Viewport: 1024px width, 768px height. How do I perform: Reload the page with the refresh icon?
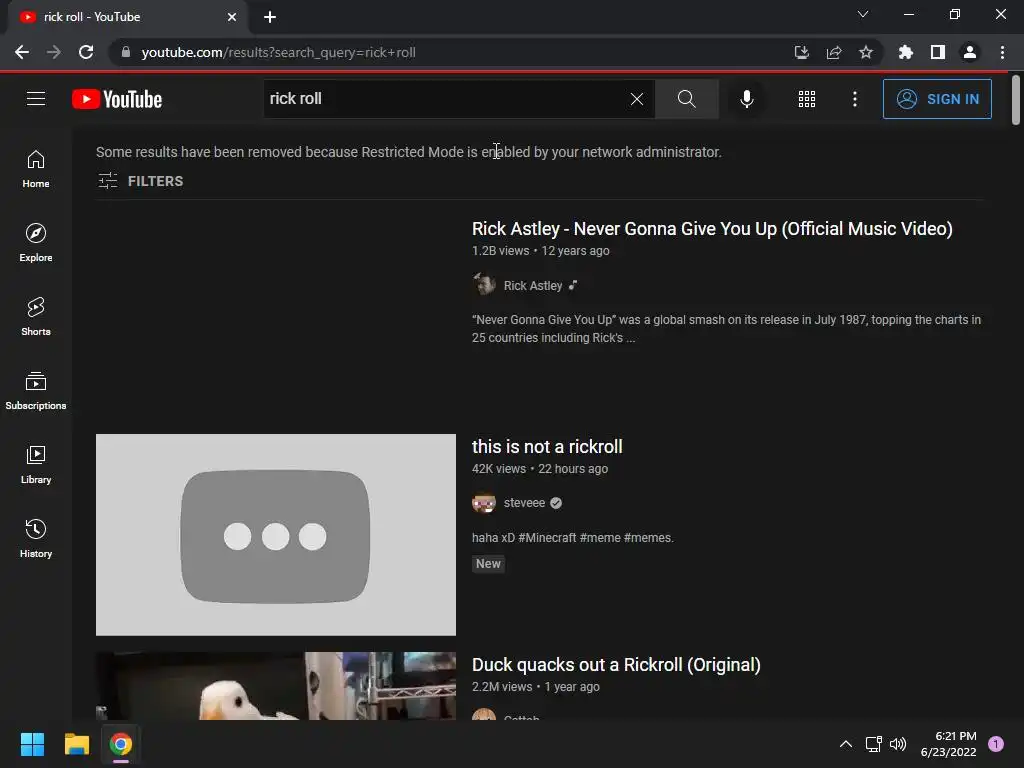(86, 52)
